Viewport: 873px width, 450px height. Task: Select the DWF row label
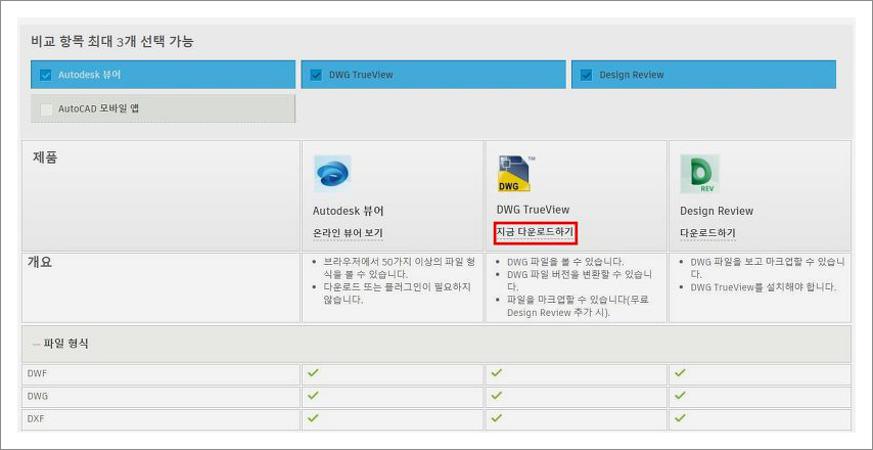click(x=37, y=373)
